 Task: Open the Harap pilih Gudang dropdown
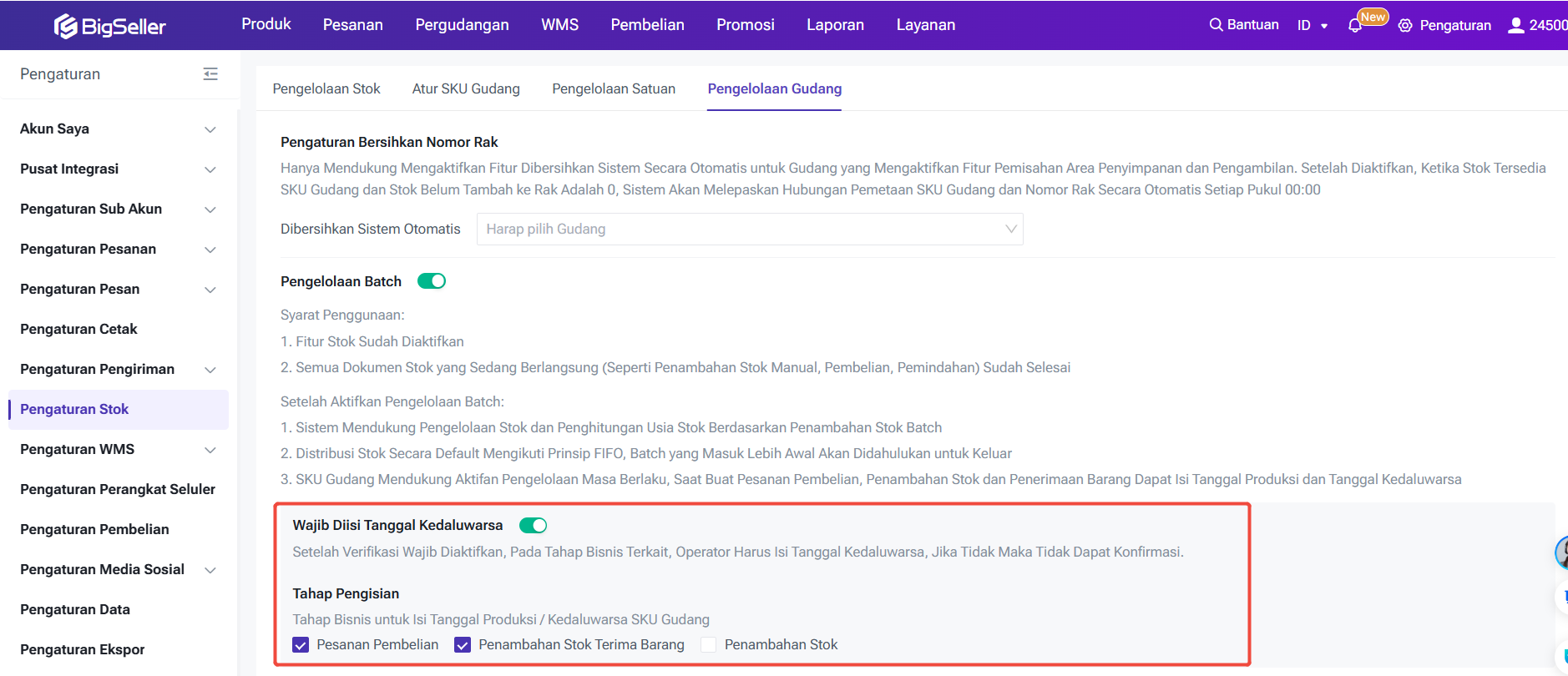coord(749,230)
